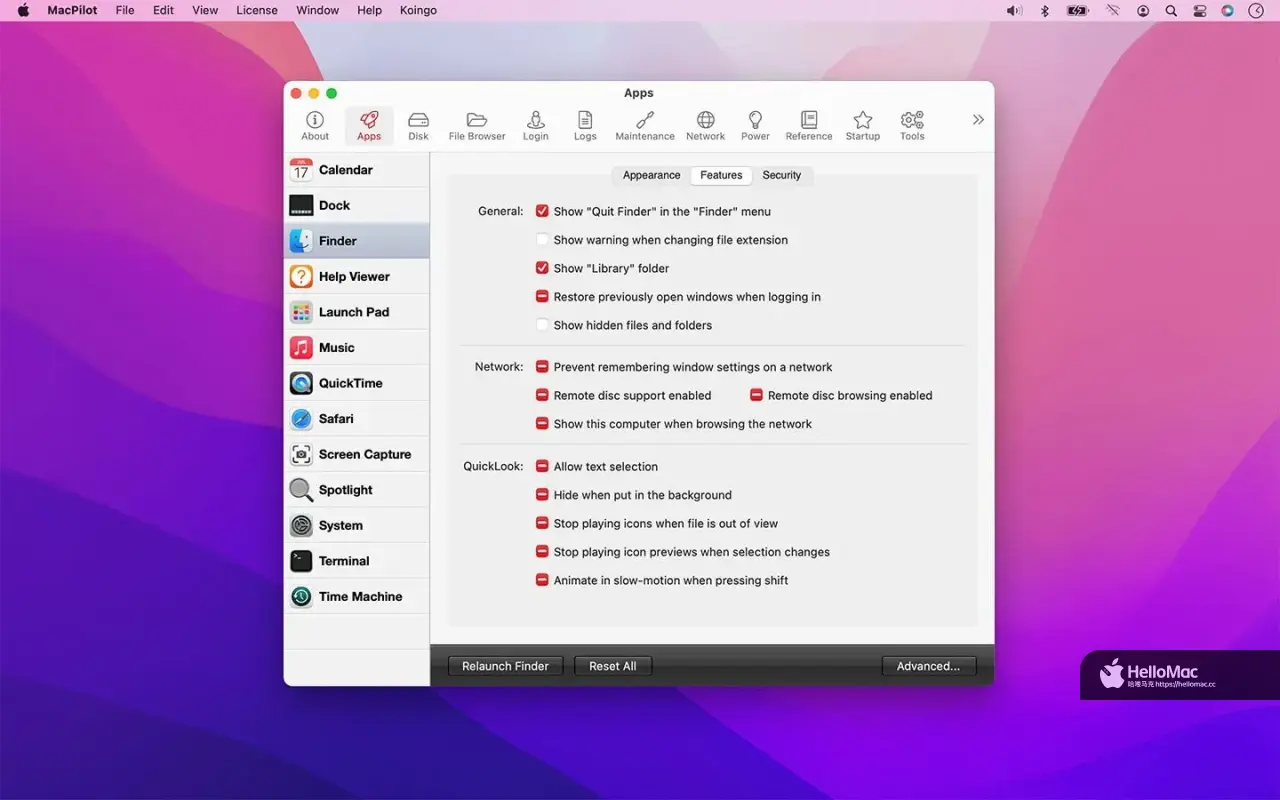The width and height of the screenshot is (1280, 800).
Task: Click the Relaunch Finder button
Action: click(505, 666)
